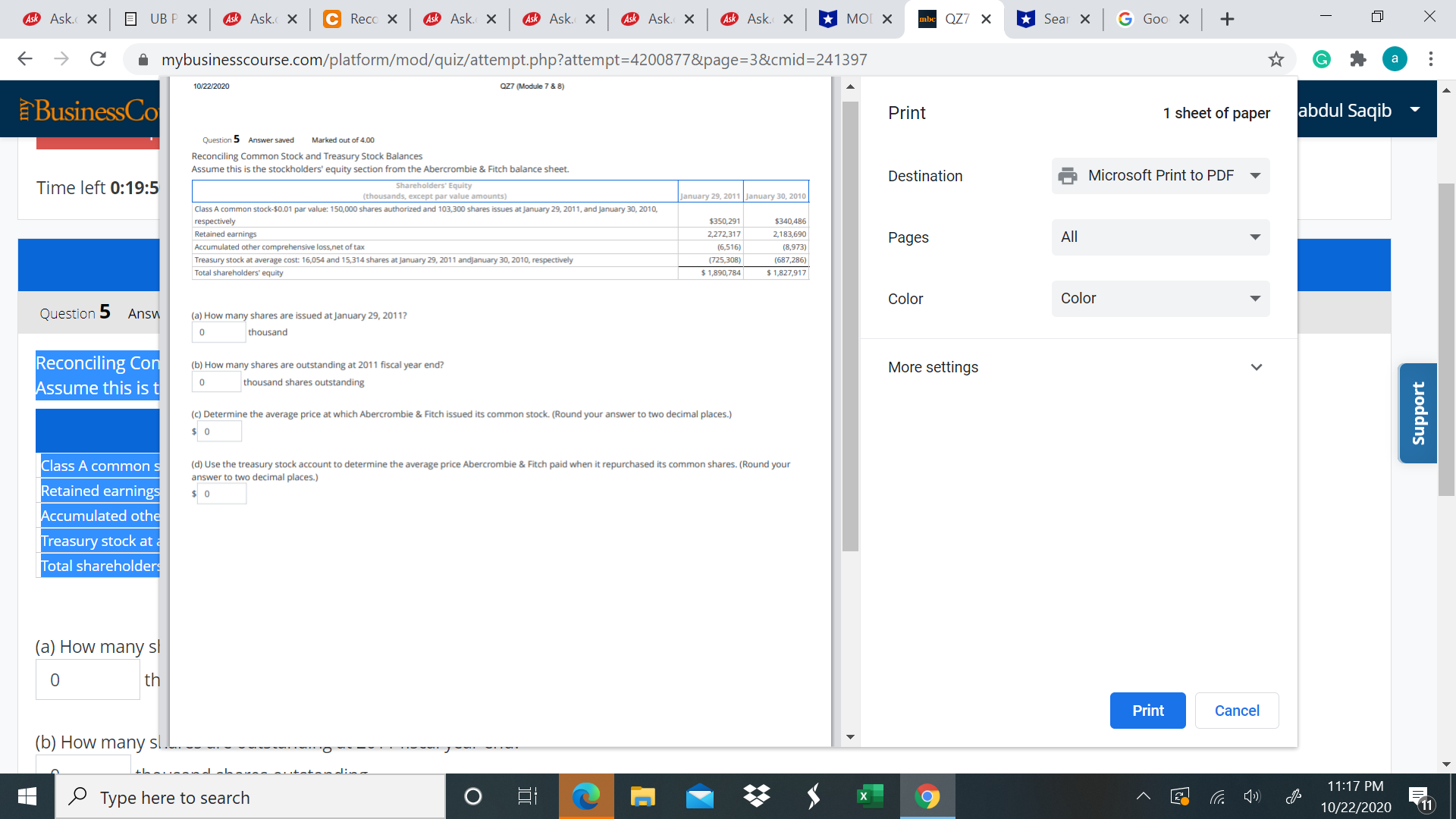Image resolution: width=1456 pixels, height=819 pixels.
Task: Open the Extensions puzzle icon
Action: click(1358, 59)
